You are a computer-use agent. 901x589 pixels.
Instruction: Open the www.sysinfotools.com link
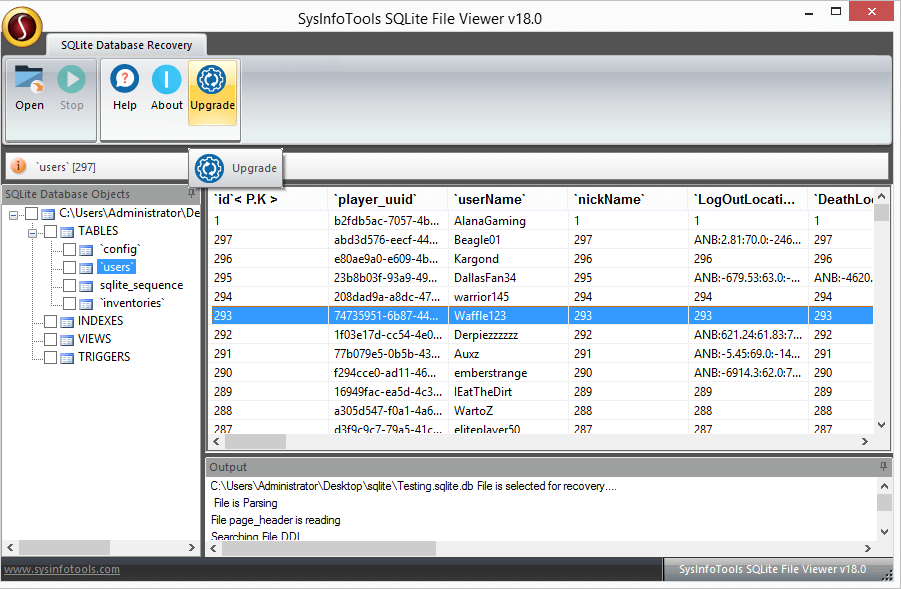[x=60, y=569]
